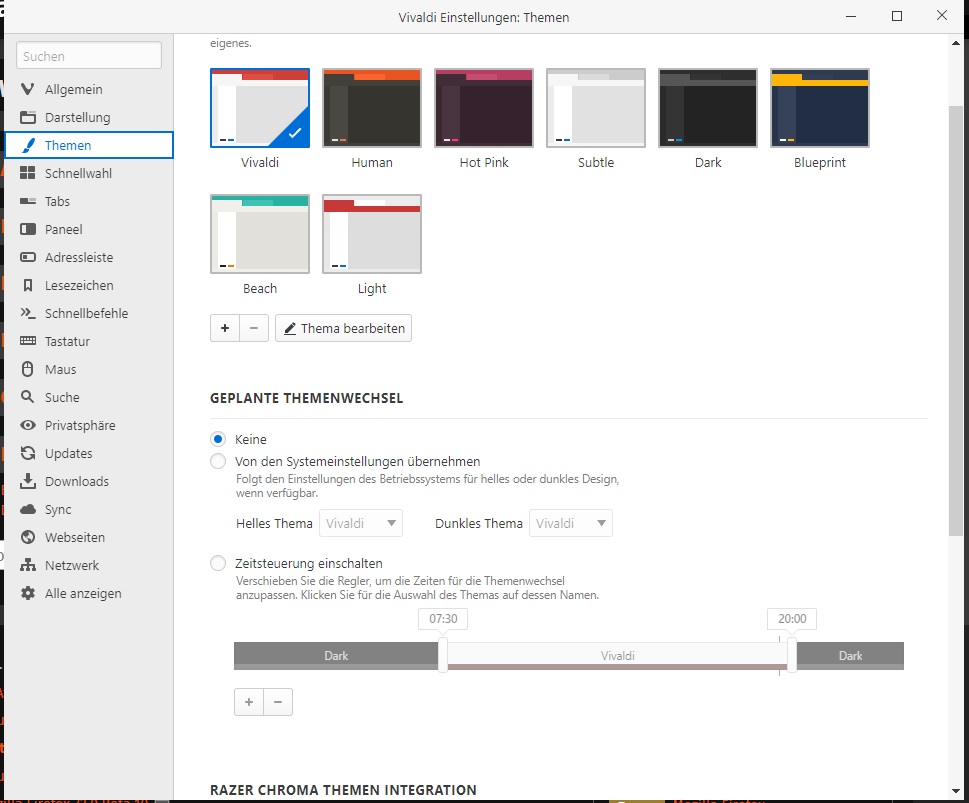Go to the Downloads settings
Viewport: 969px width, 803px height.
pyautogui.click(x=89, y=481)
